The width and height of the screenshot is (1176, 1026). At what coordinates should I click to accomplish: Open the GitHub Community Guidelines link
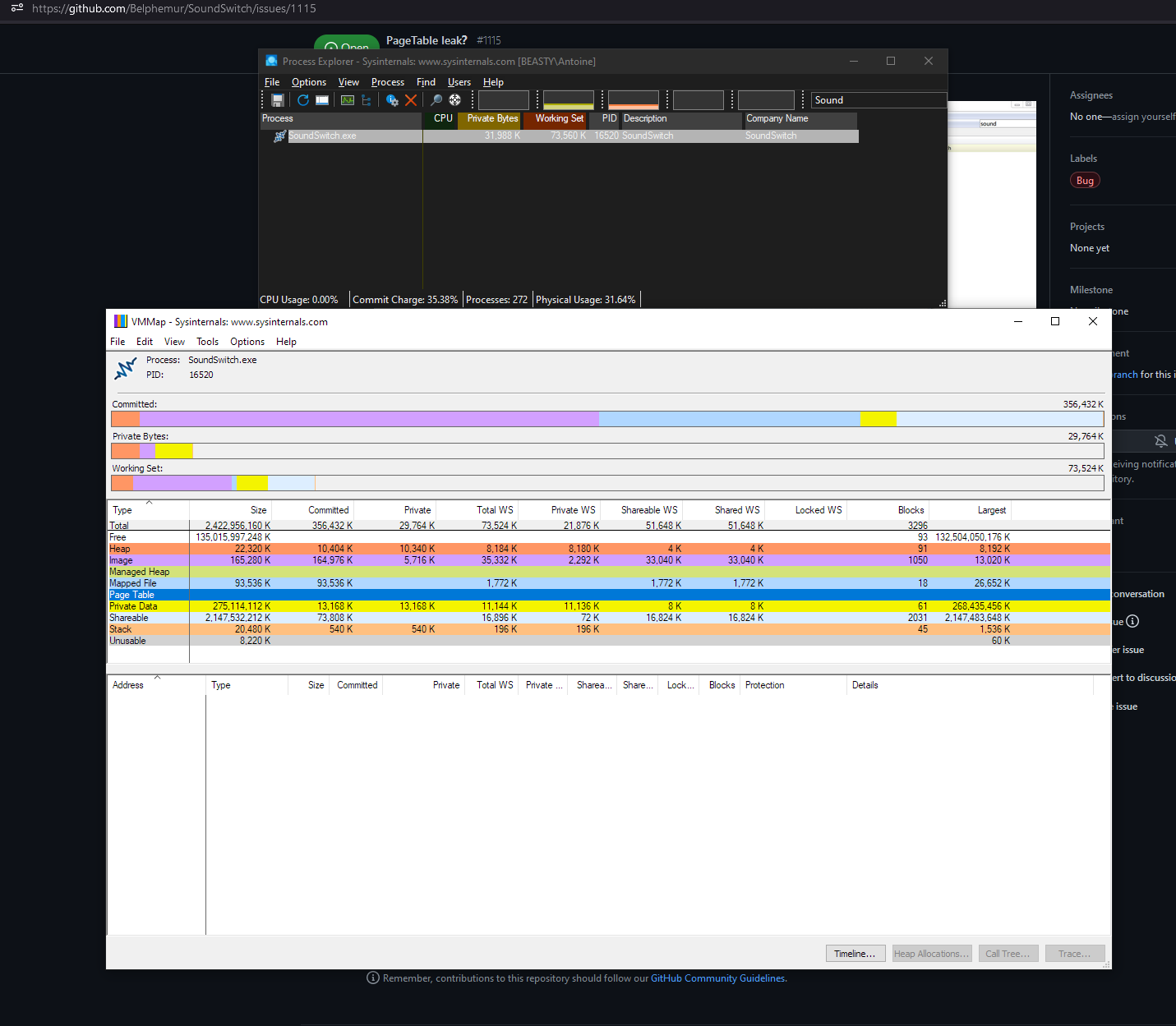[x=717, y=978]
